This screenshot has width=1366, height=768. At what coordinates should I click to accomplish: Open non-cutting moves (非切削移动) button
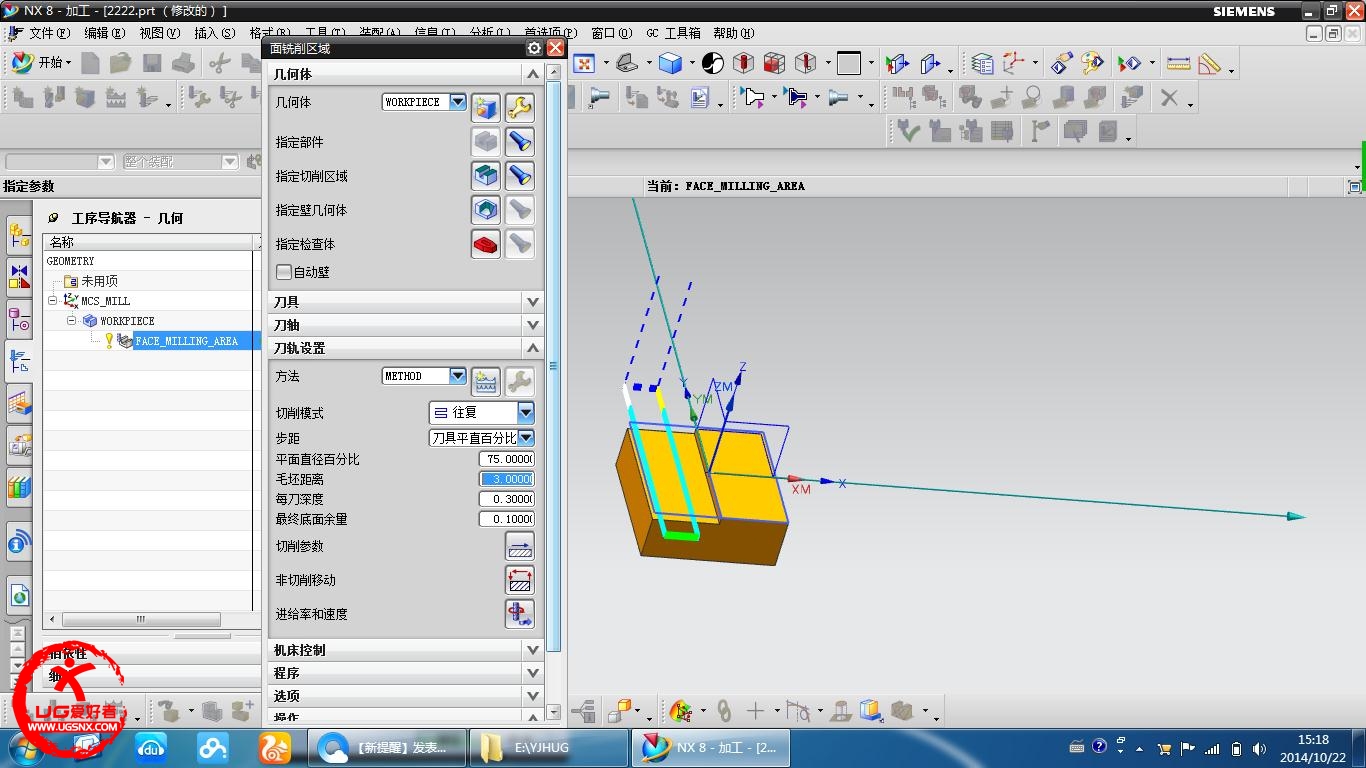pyautogui.click(x=520, y=580)
